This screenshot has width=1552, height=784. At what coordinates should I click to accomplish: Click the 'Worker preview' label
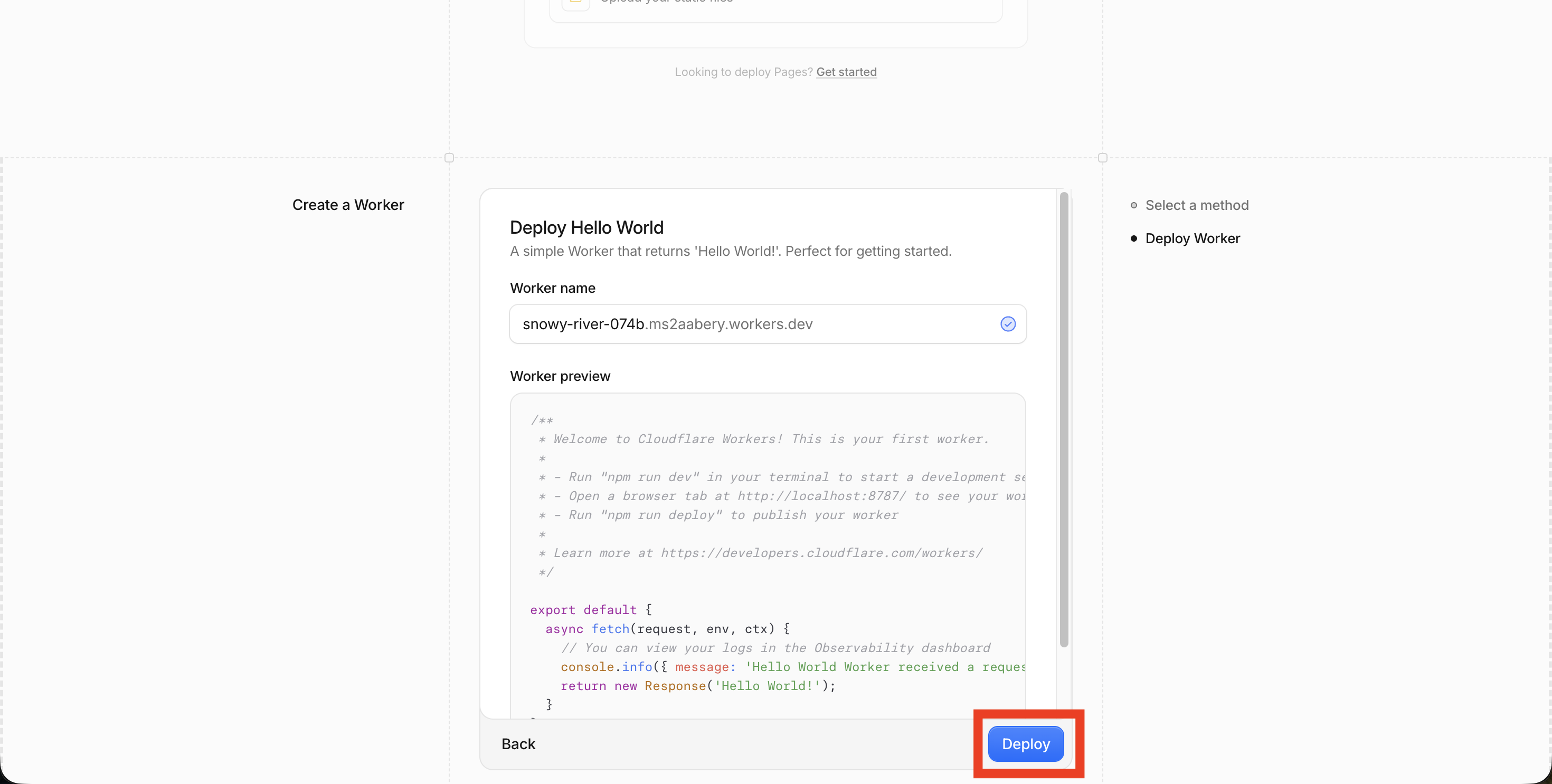[x=560, y=376]
